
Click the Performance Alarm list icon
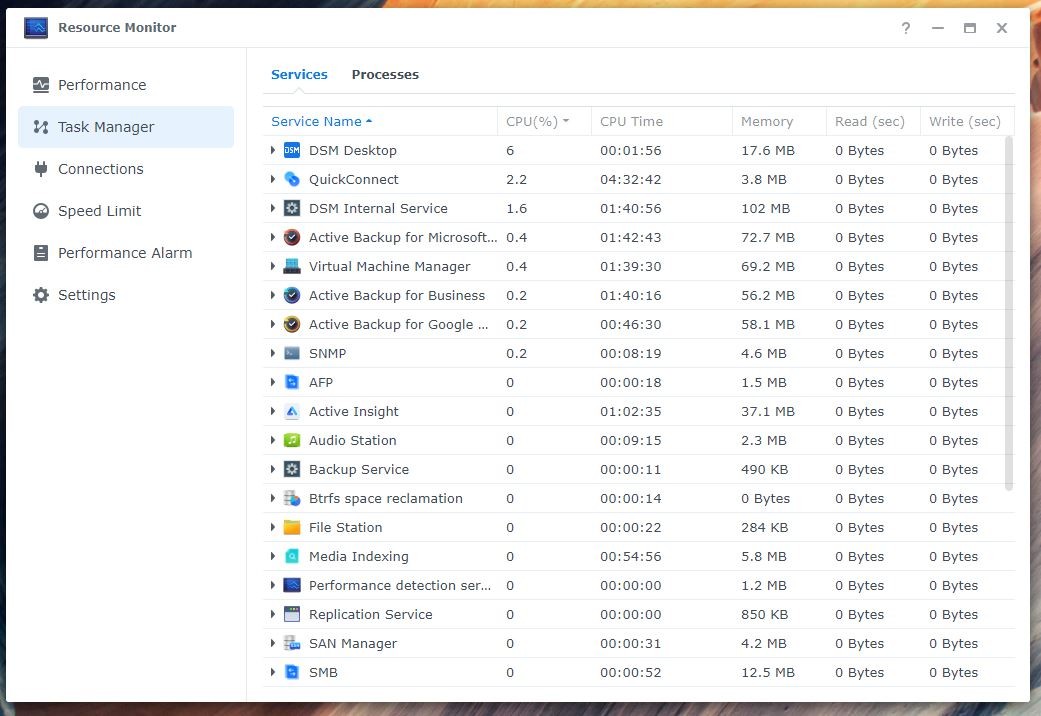click(x=40, y=253)
